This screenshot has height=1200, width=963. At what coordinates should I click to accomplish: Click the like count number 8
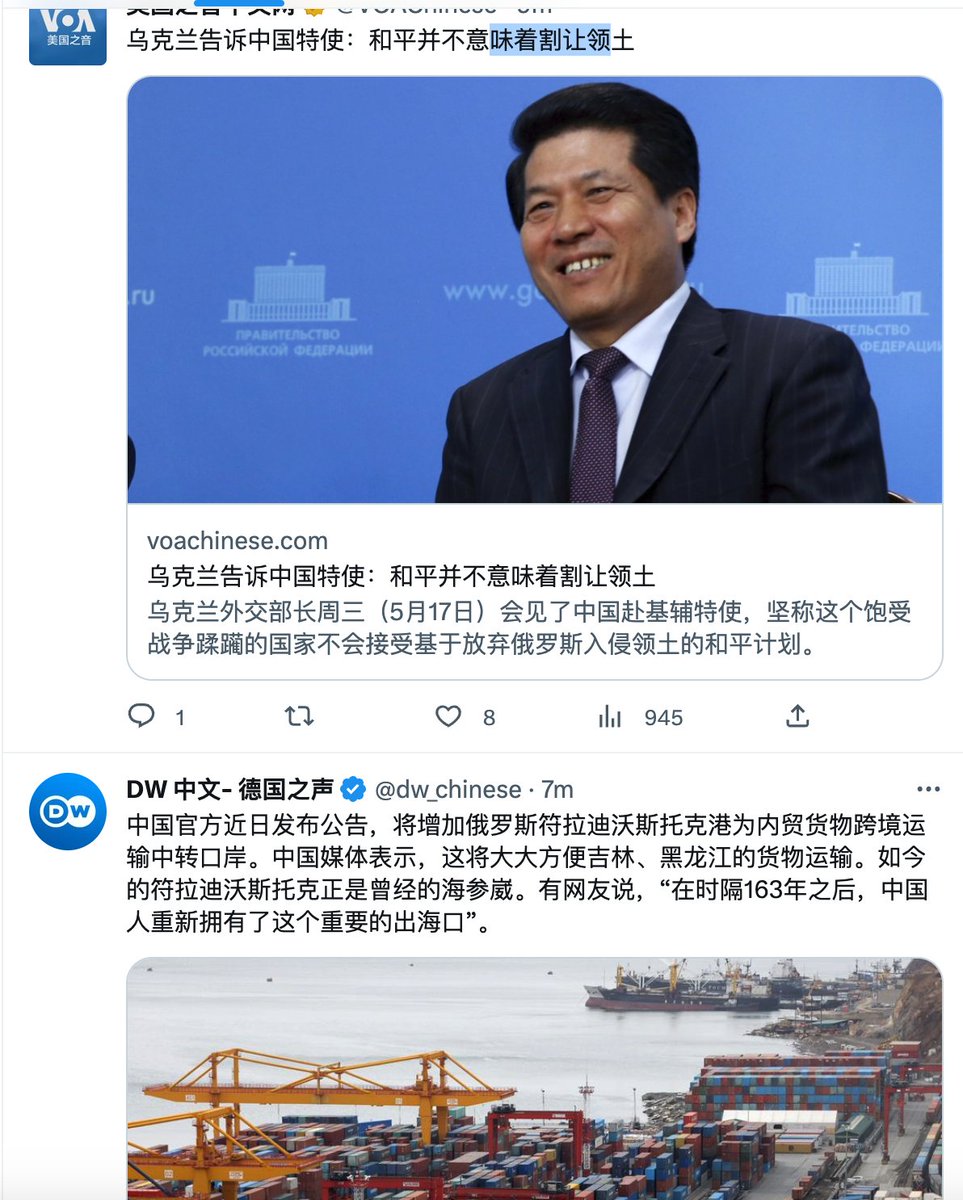(x=489, y=717)
